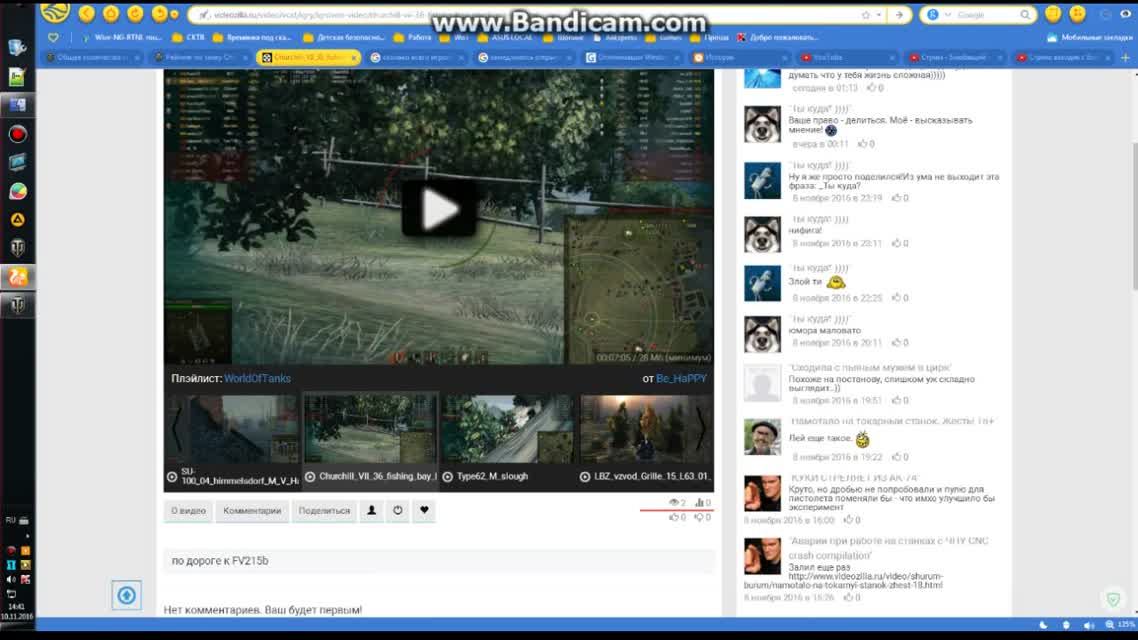The image size is (1138, 640).
Task: Open the Комментарии tab
Action: coord(252,511)
